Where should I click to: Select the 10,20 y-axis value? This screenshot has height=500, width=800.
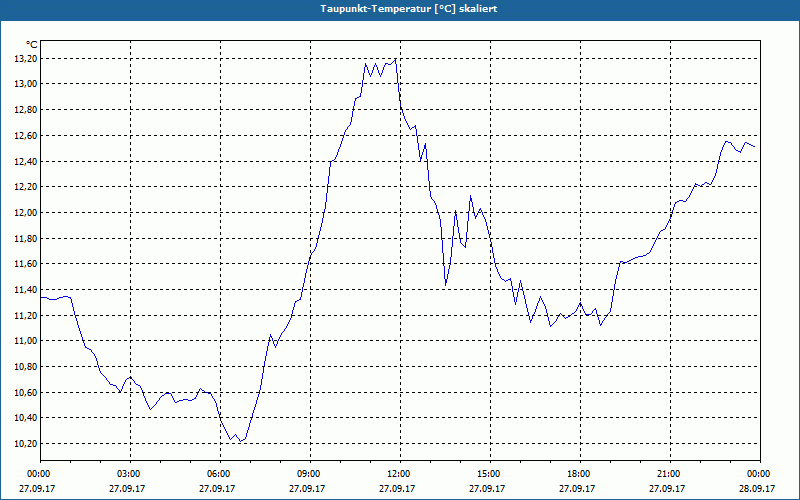[x=25, y=444]
